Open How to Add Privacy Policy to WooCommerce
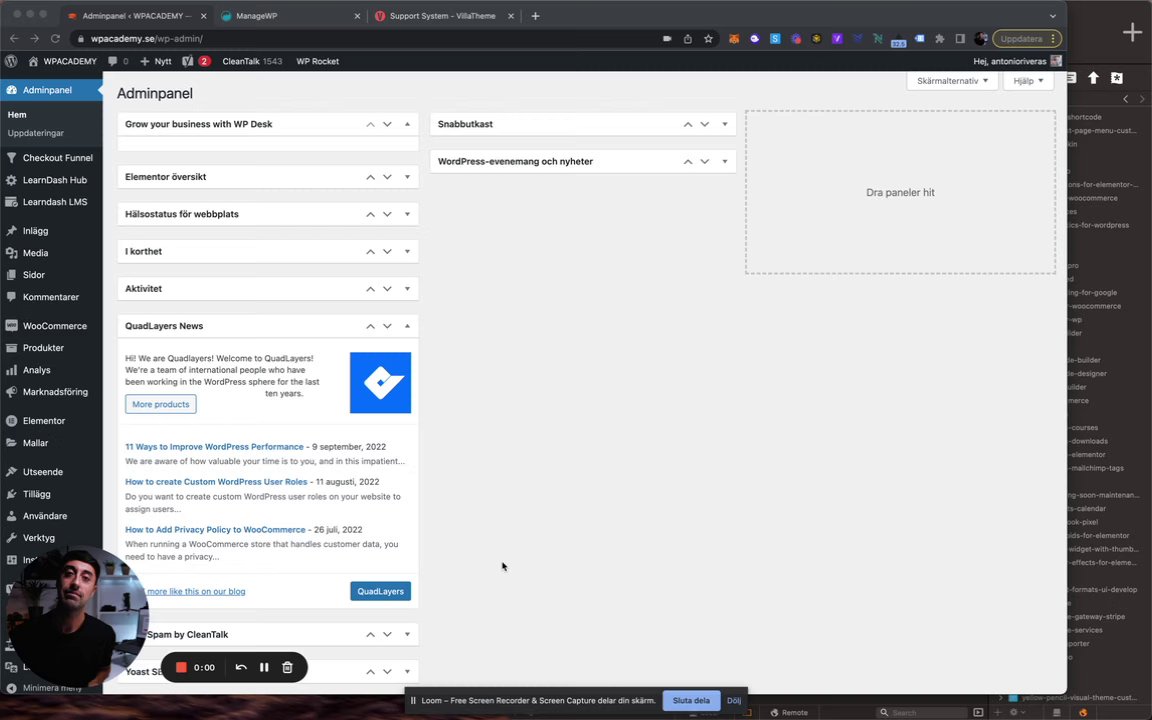Image resolution: width=1152 pixels, height=720 pixels. point(215,530)
